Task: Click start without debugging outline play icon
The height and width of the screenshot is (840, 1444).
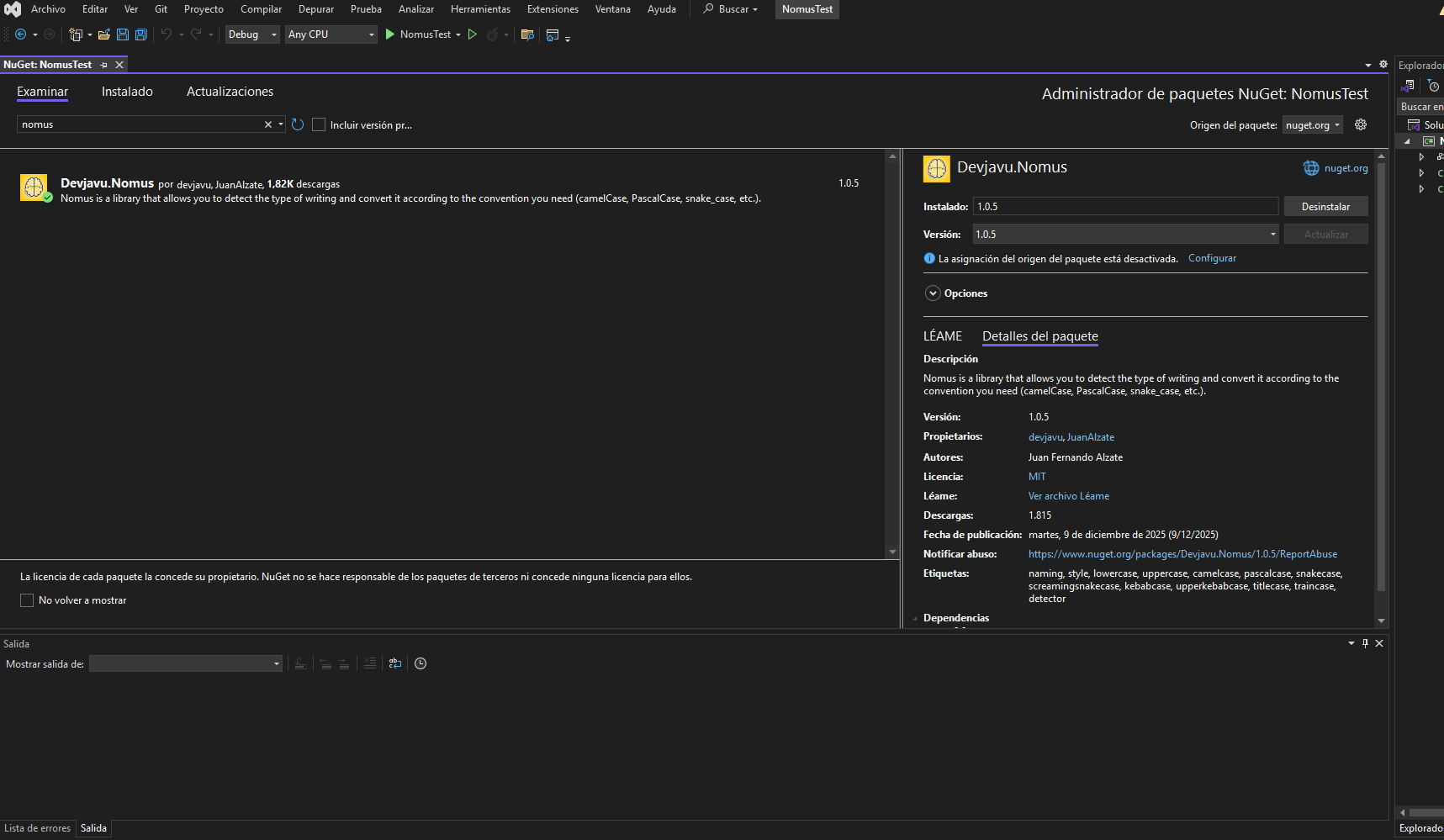Action: click(473, 34)
